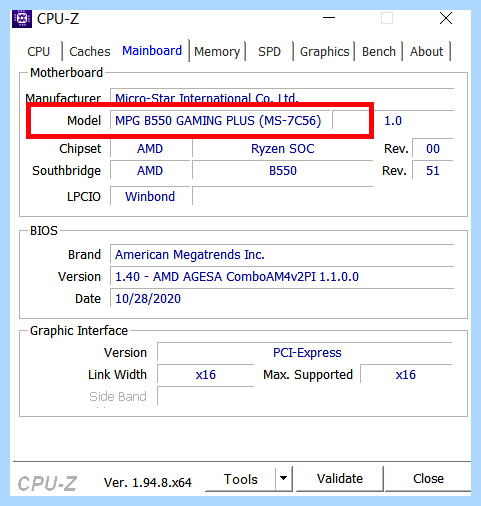The height and width of the screenshot is (506, 481).
Task: Show the About tab
Action: 426,52
